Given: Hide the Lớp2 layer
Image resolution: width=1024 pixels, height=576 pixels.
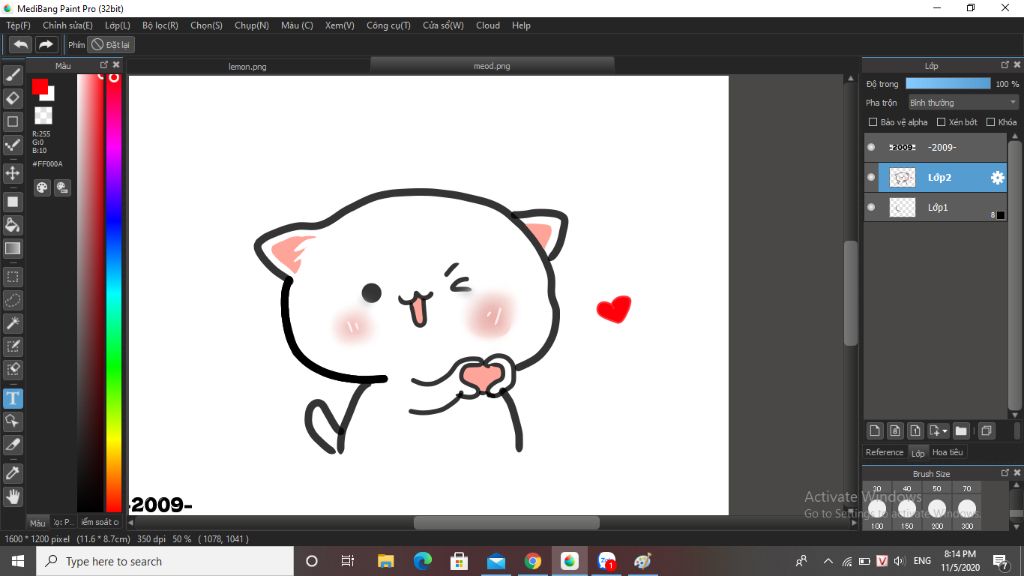Looking at the screenshot, I should click(x=871, y=178).
